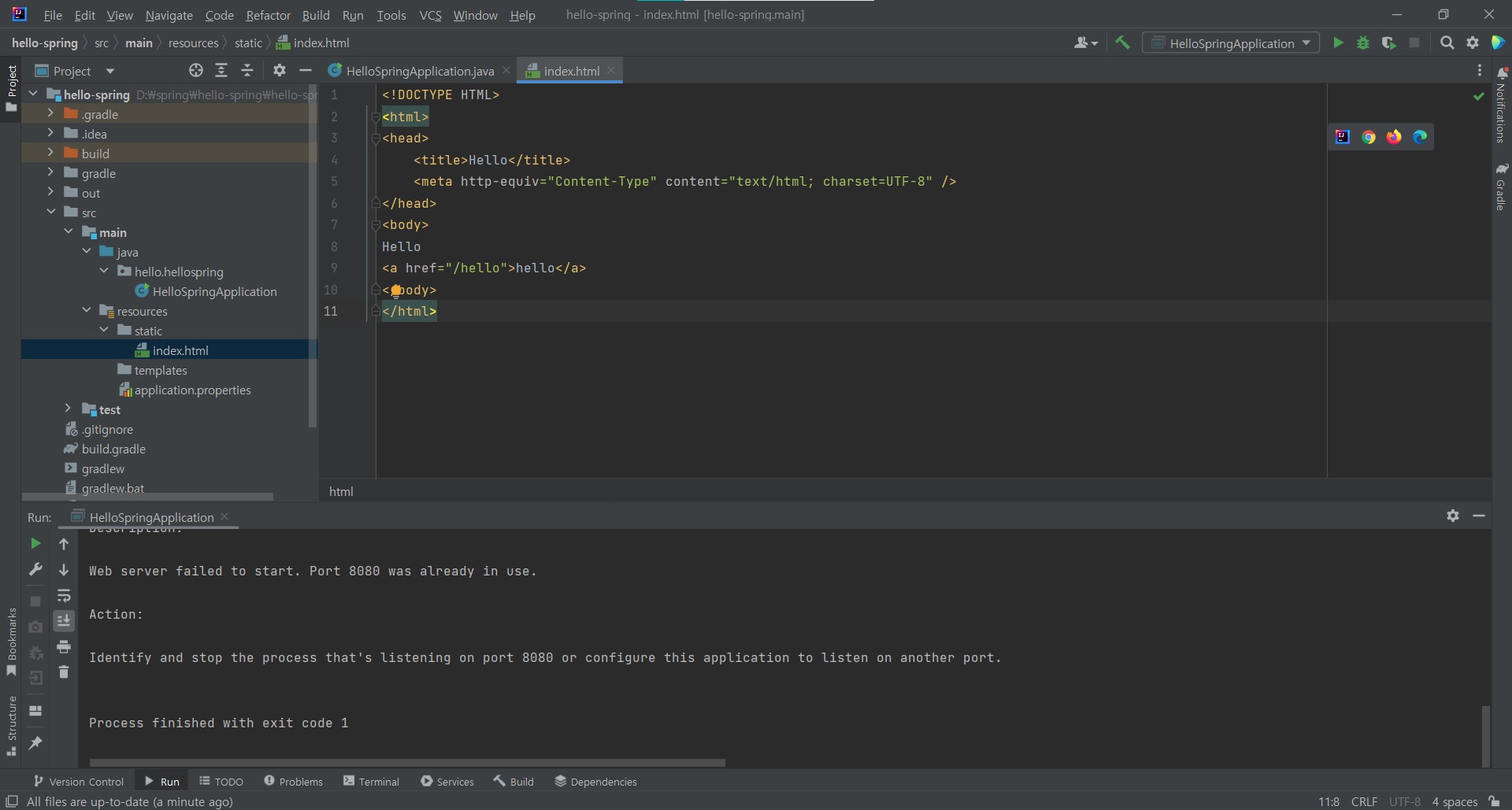This screenshot has width=1512, height=810.
Task: Run with Coverage icon in toolbar
Action: 1389,43
